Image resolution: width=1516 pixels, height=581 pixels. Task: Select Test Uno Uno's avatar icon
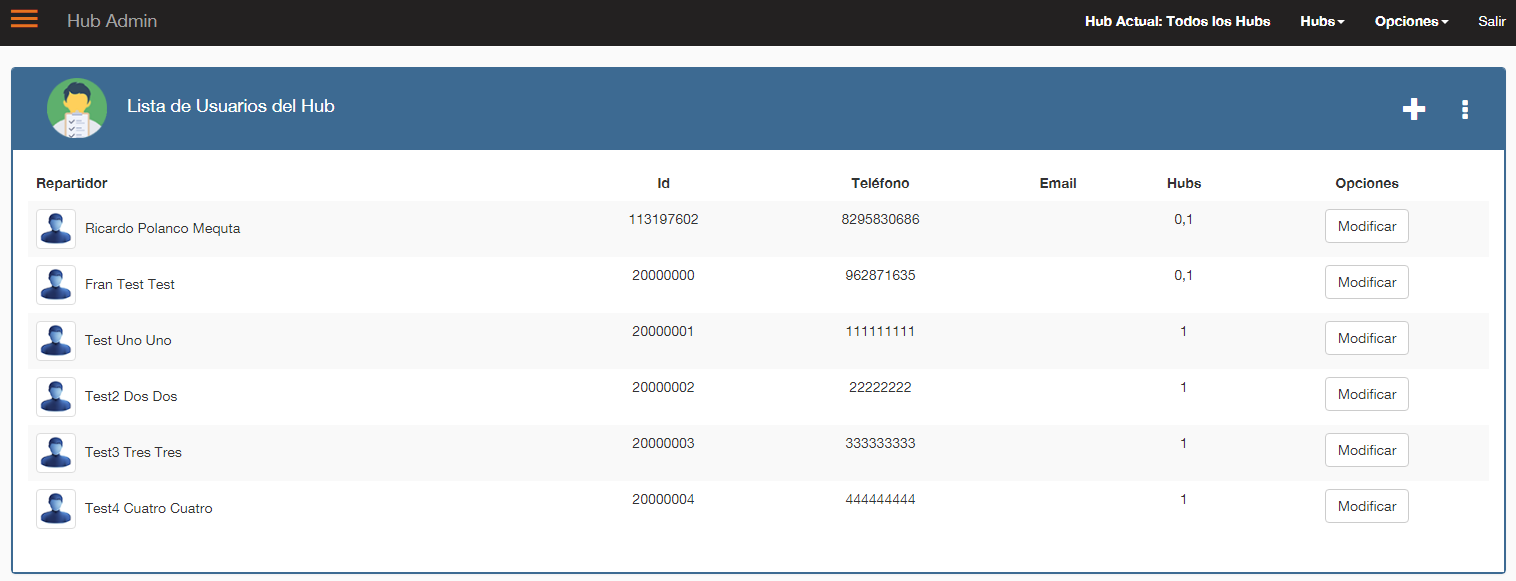56,341
